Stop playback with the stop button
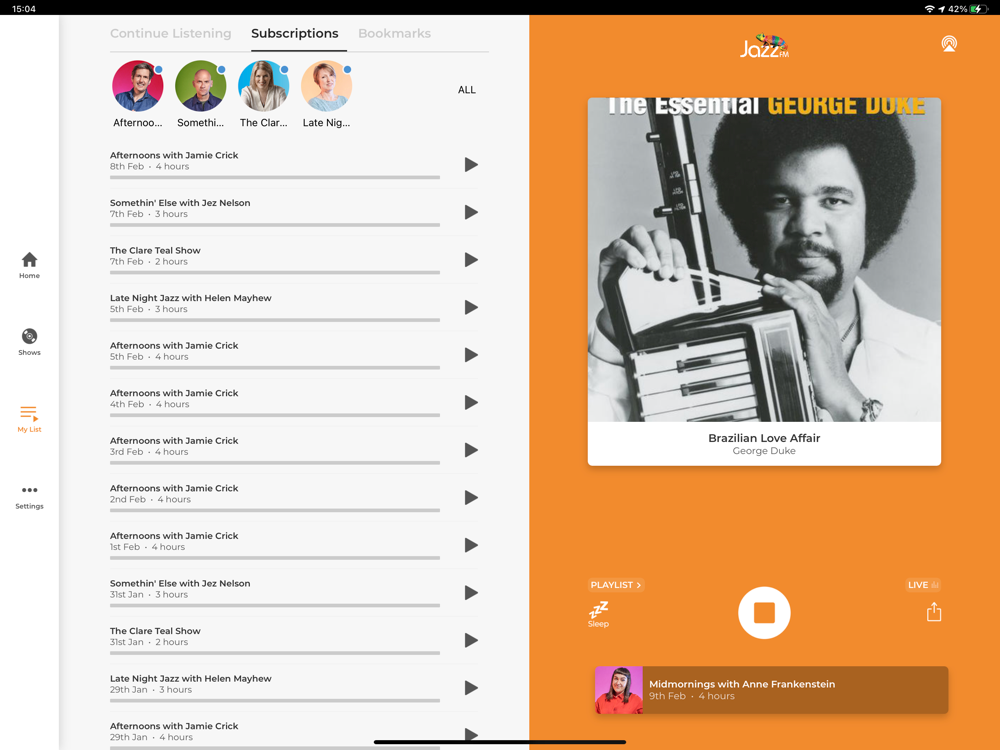The height and width of the screenshot is (750, 1000). click(764, 613)
